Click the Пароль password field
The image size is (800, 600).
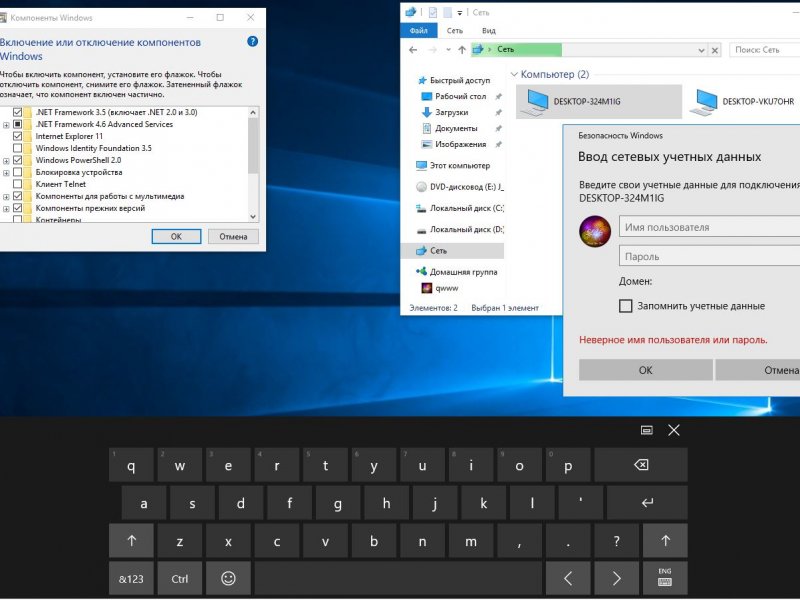(710, 256)
